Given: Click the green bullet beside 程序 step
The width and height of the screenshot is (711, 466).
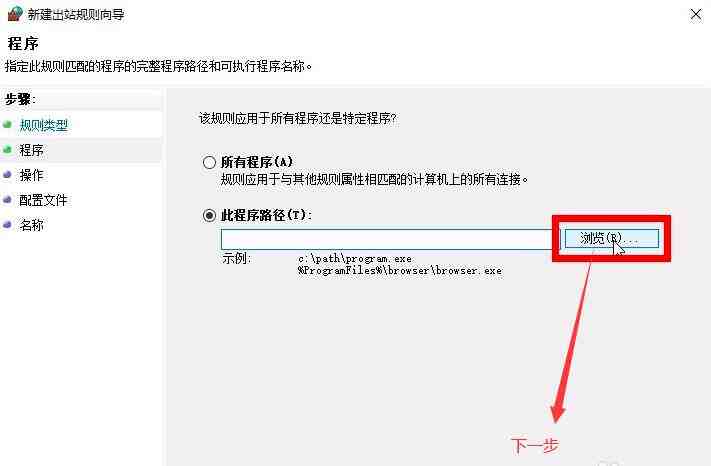Looking at the screenshot, I should click(x=7, y=150).
